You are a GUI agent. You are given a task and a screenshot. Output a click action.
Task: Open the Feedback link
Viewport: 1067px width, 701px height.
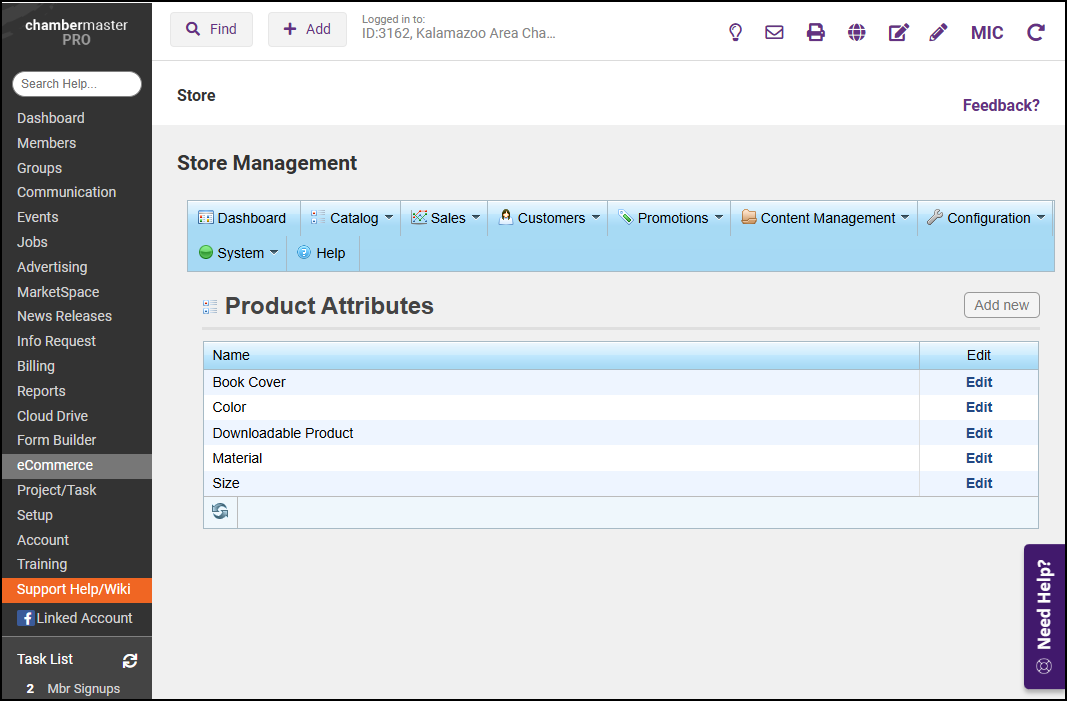1000,105
